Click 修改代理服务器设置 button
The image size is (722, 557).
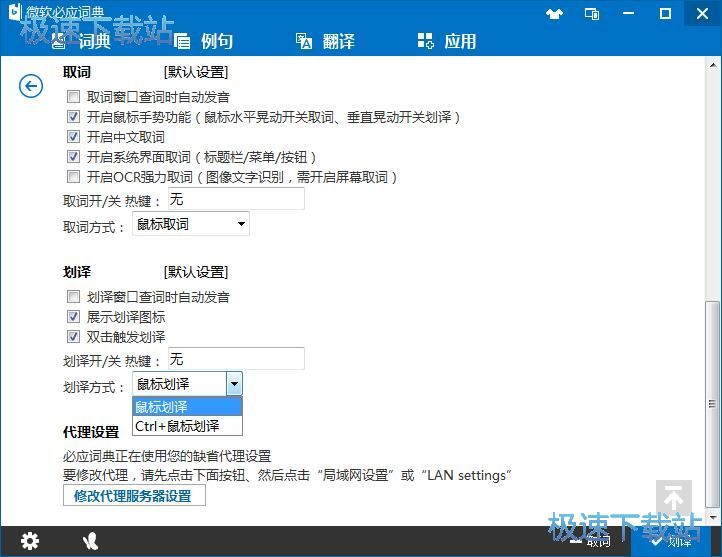click(134, 496)
